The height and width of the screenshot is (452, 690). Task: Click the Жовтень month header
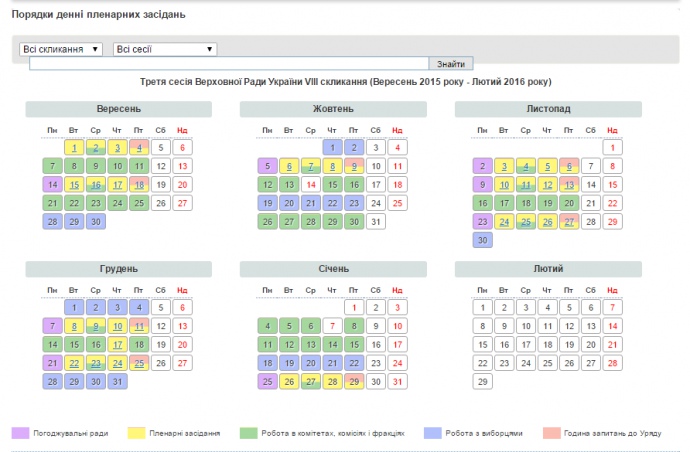tap(333, 108)
